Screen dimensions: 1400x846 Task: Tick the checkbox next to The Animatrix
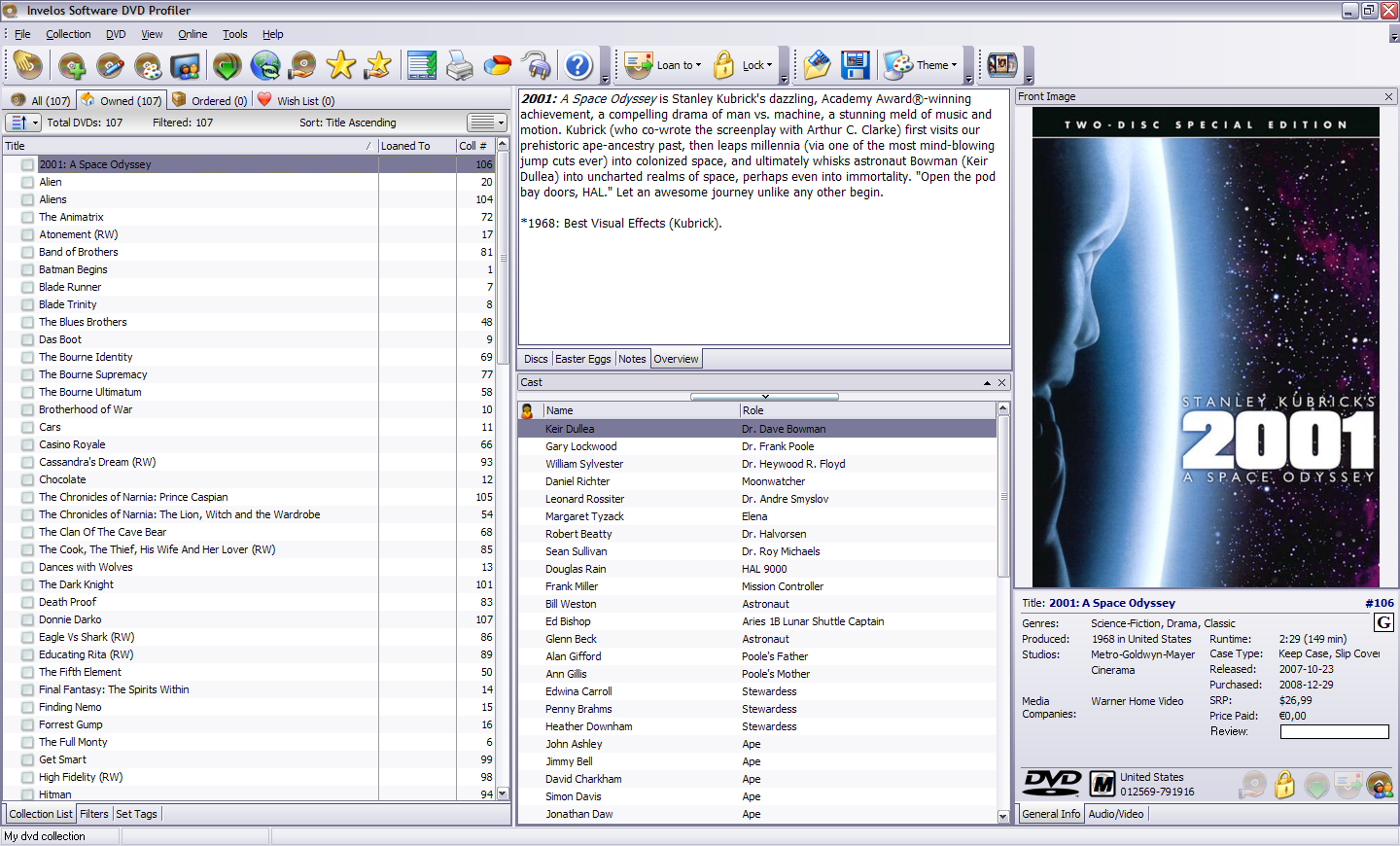pyautogui.click(x=27, y=217)
